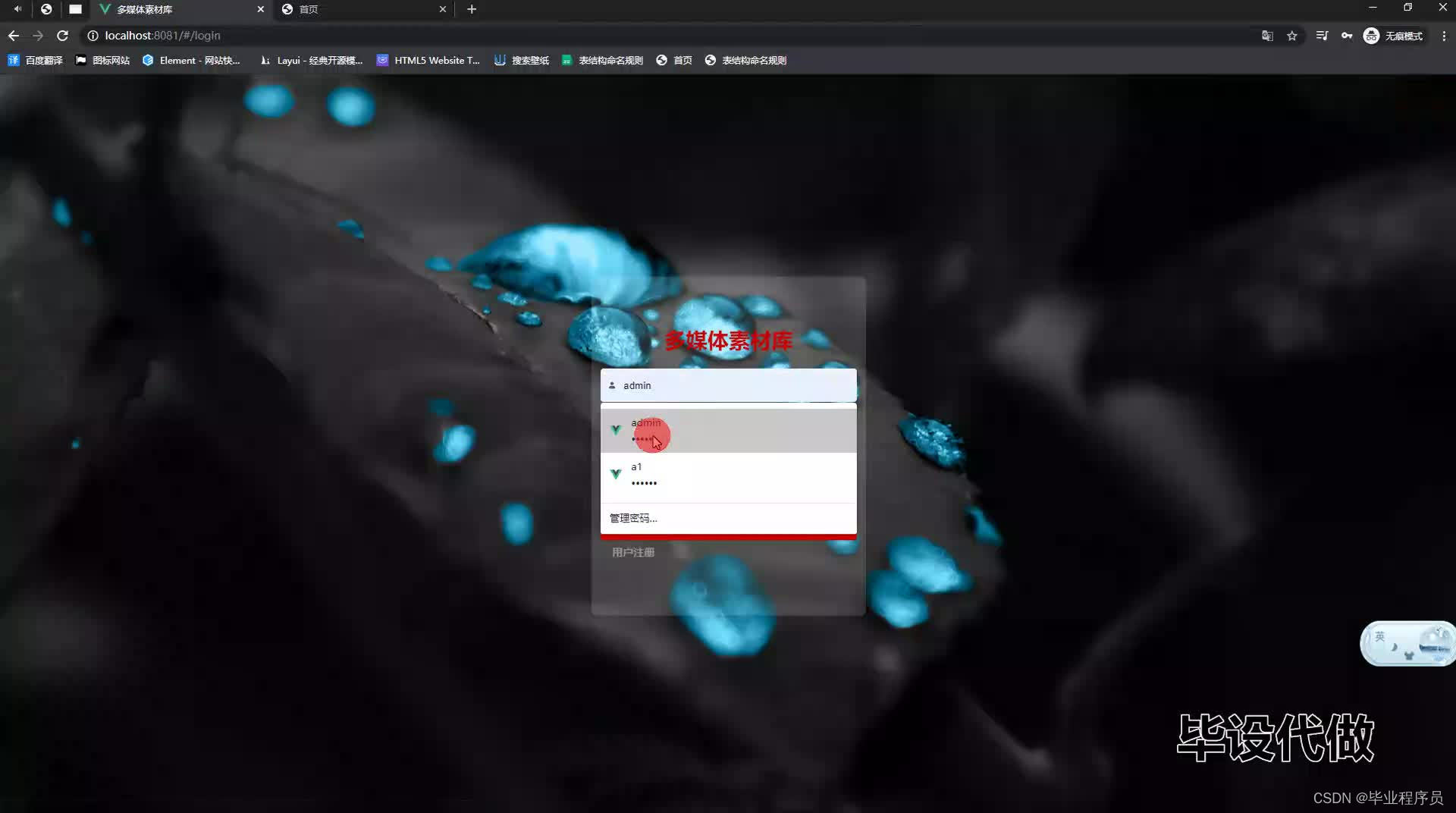Click the audio-playing tab icon at top left
The image size is (1456, 813).
[x=17, y=9]
